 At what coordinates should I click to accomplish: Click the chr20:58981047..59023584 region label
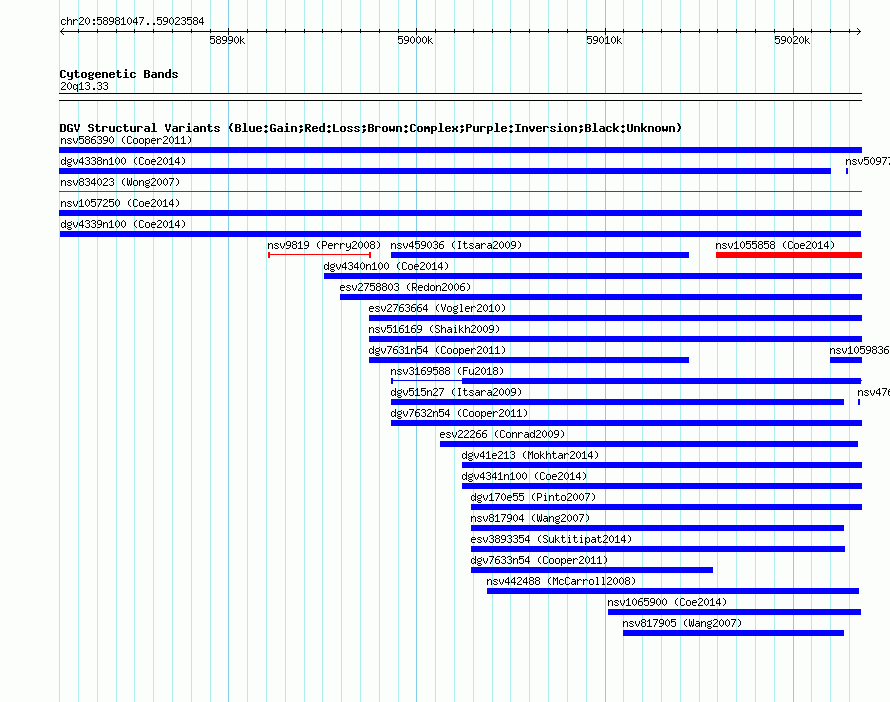point(132,21)
